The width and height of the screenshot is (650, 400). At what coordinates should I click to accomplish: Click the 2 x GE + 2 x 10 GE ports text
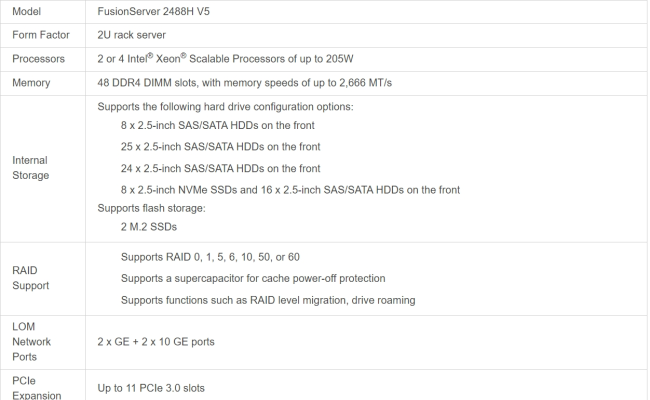click(156, 342)
